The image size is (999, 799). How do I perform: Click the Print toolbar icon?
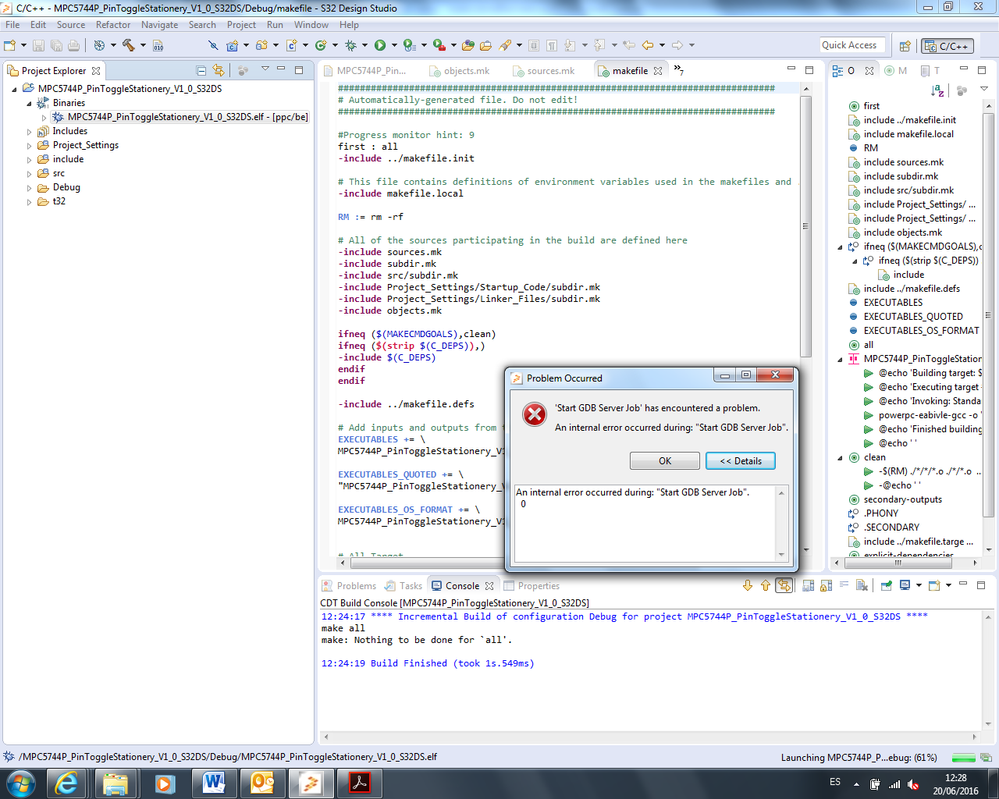74,45
